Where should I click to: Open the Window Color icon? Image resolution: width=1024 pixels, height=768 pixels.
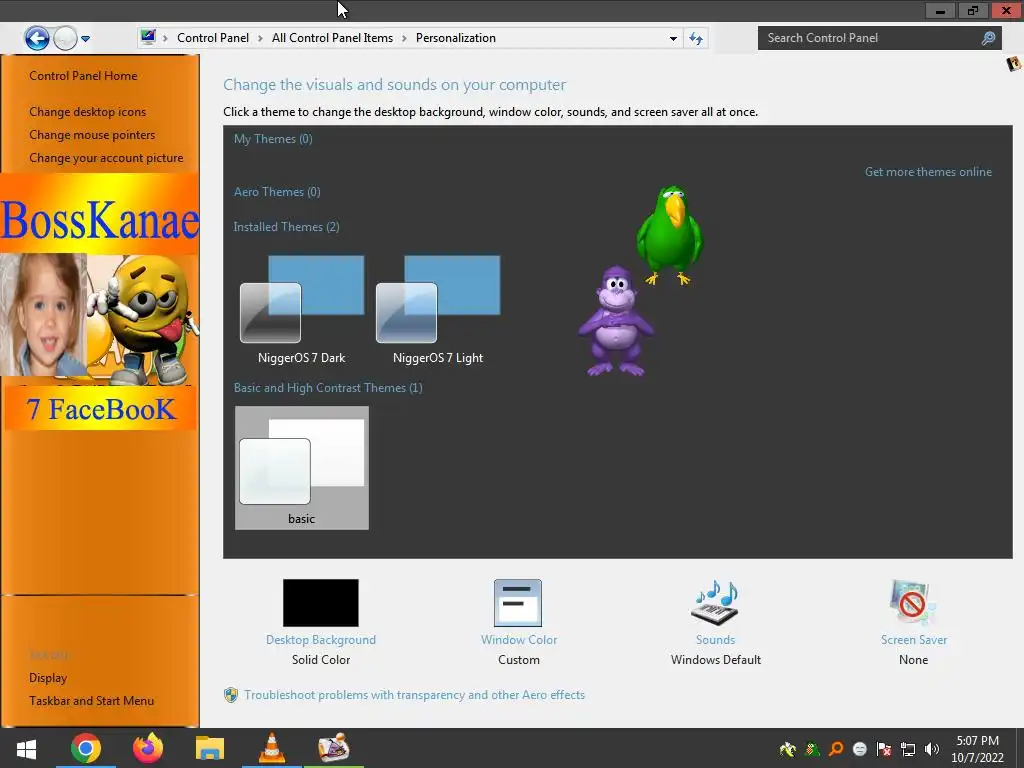pos(518,603)
